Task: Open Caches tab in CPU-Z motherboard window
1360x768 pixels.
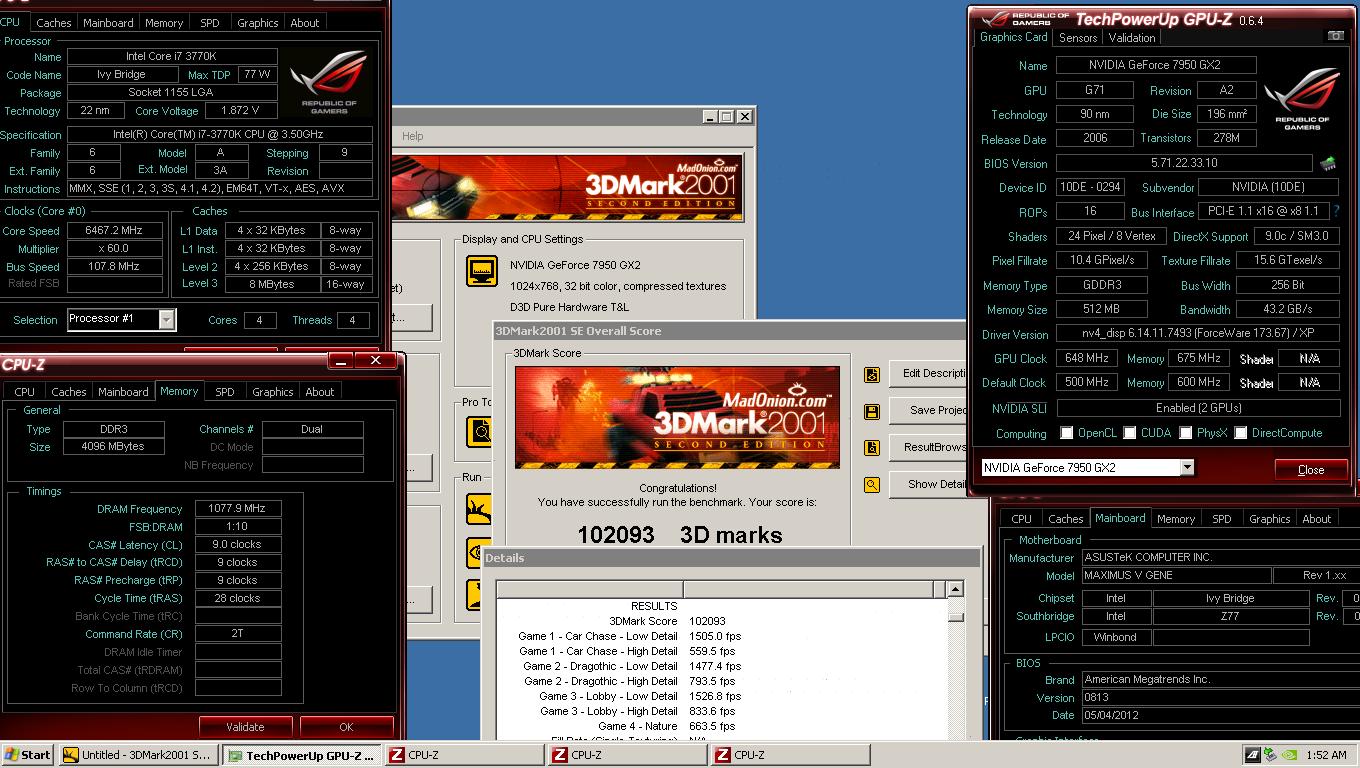Action: tap(1066, 519)
